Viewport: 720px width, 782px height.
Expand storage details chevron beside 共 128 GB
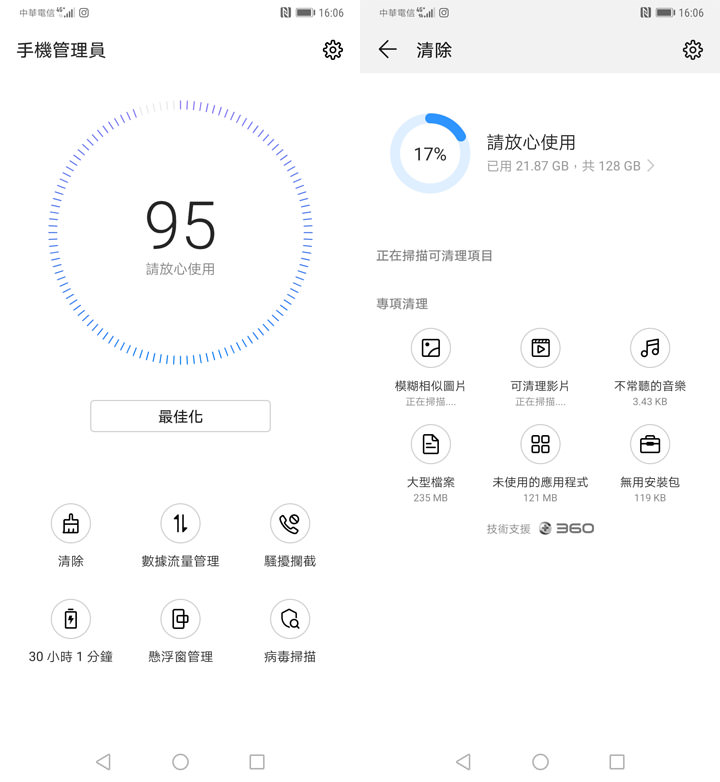pyautogui.click(x=650, y=166)
